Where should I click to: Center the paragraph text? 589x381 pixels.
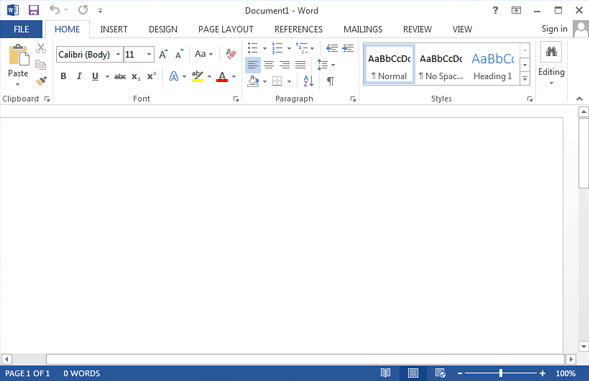click(x=269, y=65)
